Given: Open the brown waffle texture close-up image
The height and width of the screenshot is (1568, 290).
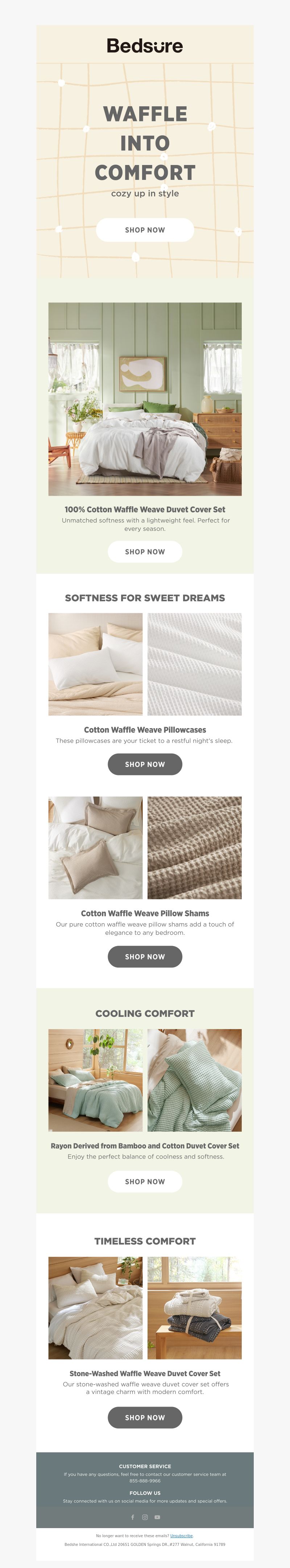Looking at the screenshot, I should point(195,847).
